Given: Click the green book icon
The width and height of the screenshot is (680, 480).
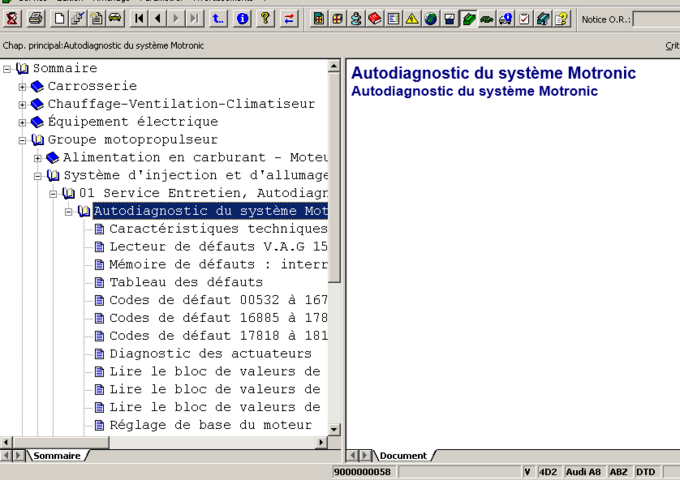Looking at the screenshot, I should click(x=468, y=19).
